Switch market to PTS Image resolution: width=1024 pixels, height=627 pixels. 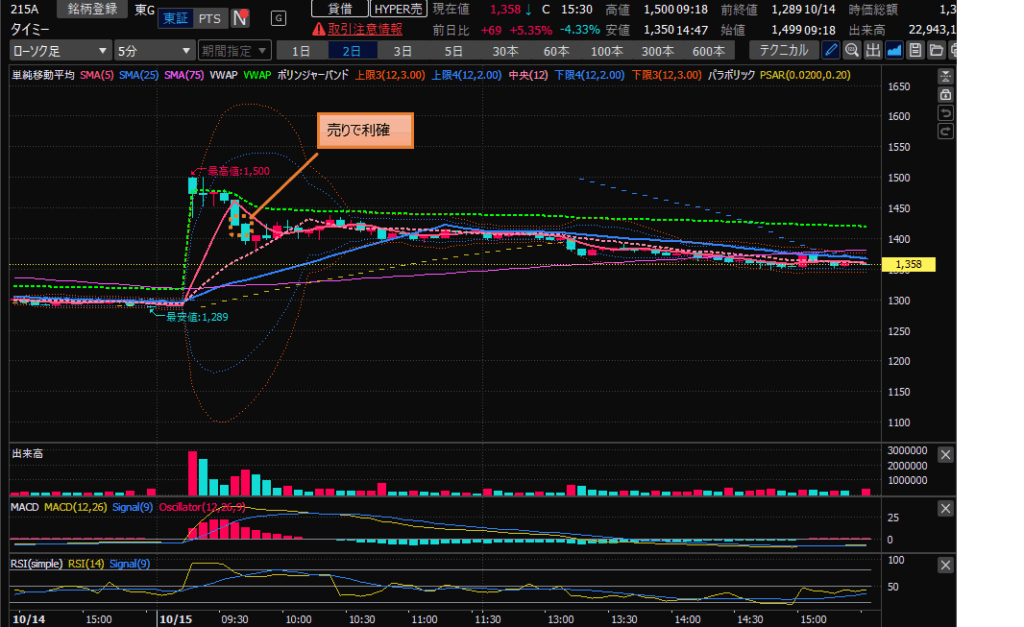[210, 18]
